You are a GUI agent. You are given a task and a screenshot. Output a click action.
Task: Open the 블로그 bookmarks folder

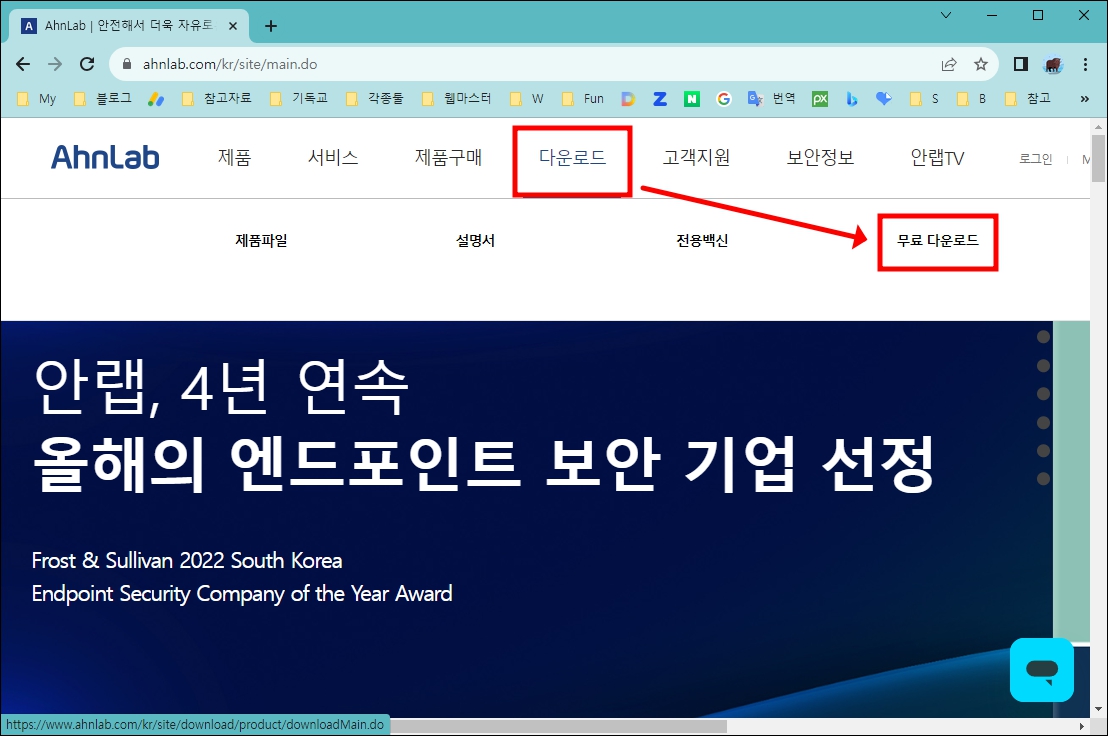coord(102,99)
